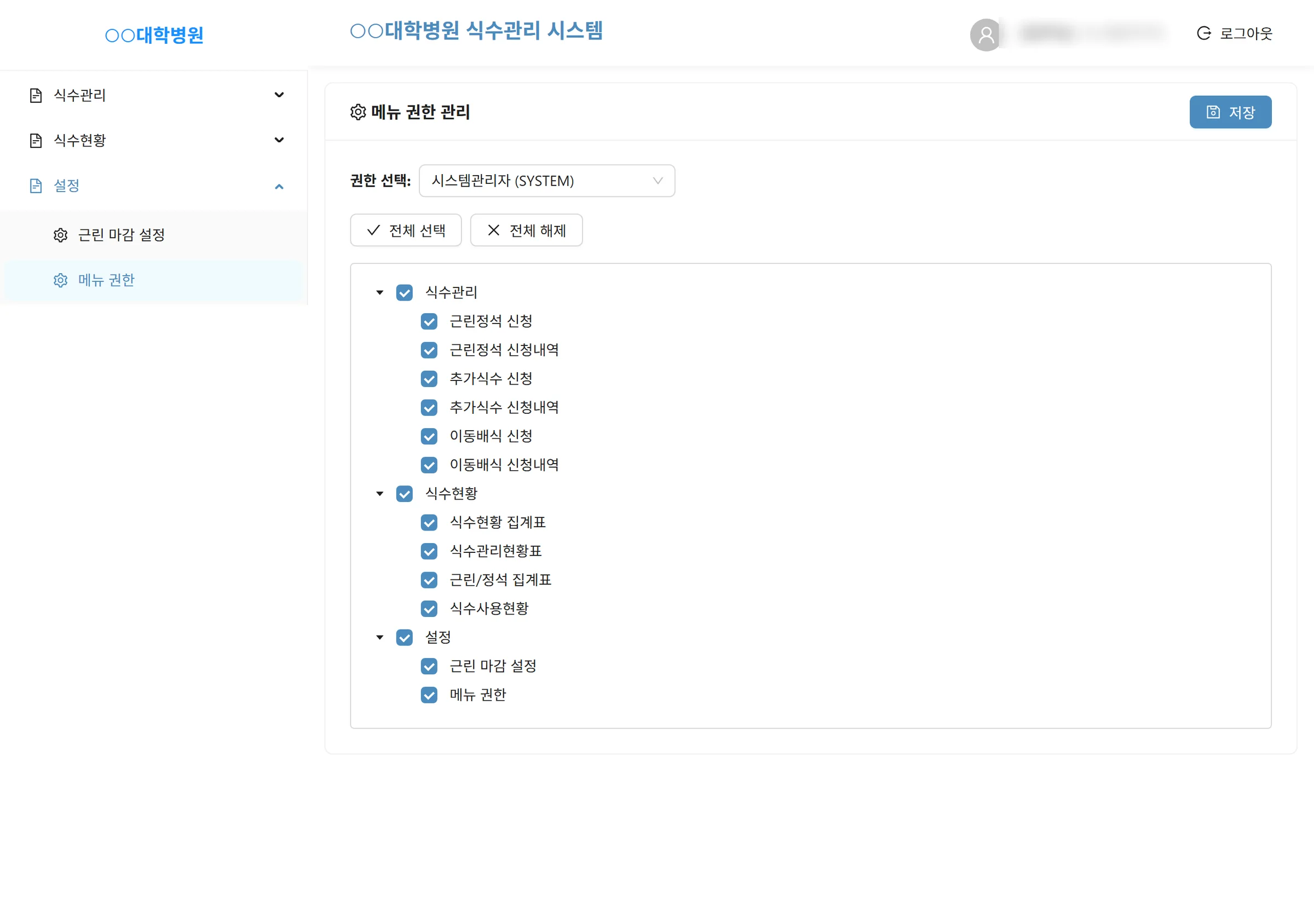
Task: Click the ○○대학병원 logo text
Action: coord(154,35)
